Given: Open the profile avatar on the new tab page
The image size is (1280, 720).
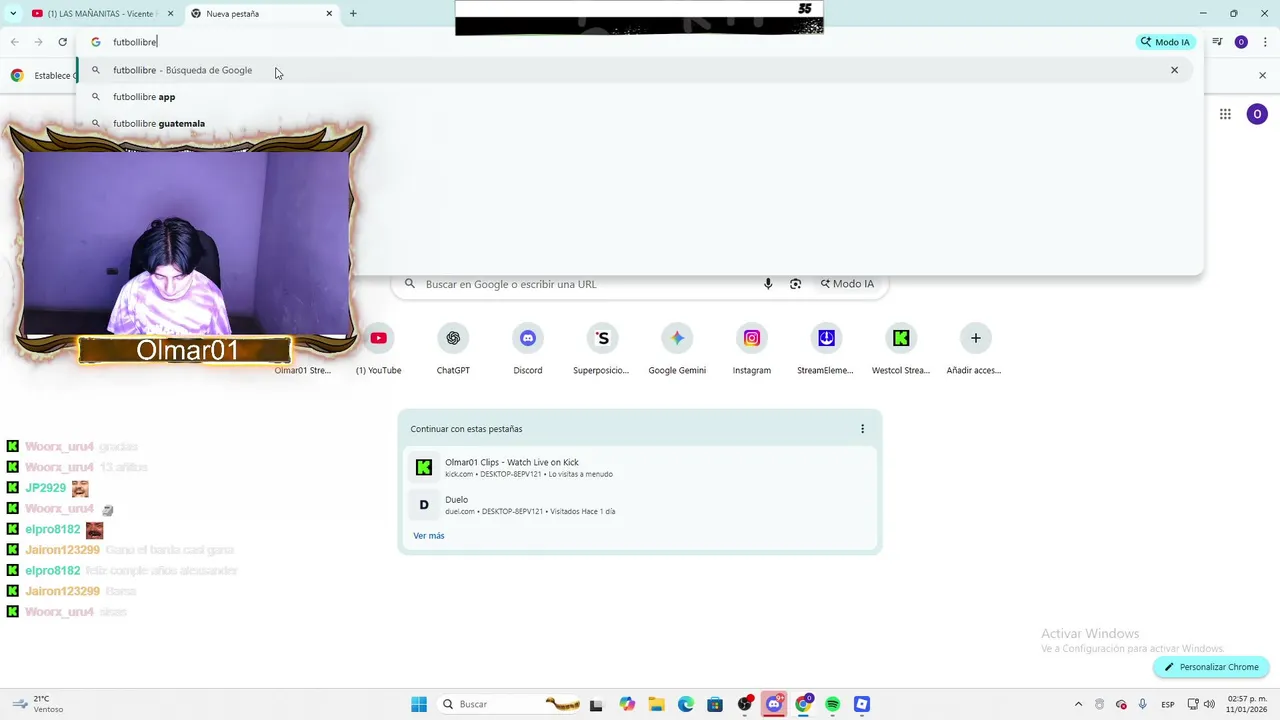Looking at the screenshot, I should click(x=1257, y=114).
